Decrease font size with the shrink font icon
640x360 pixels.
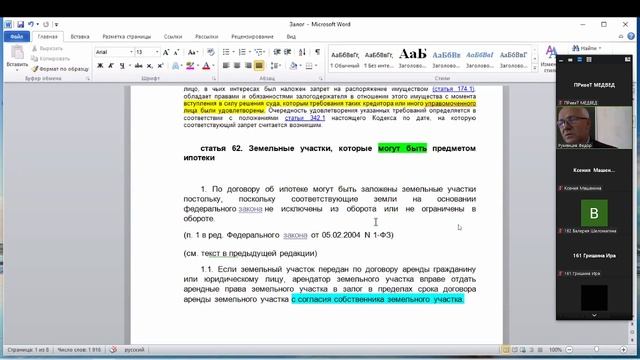pos(176,52)
